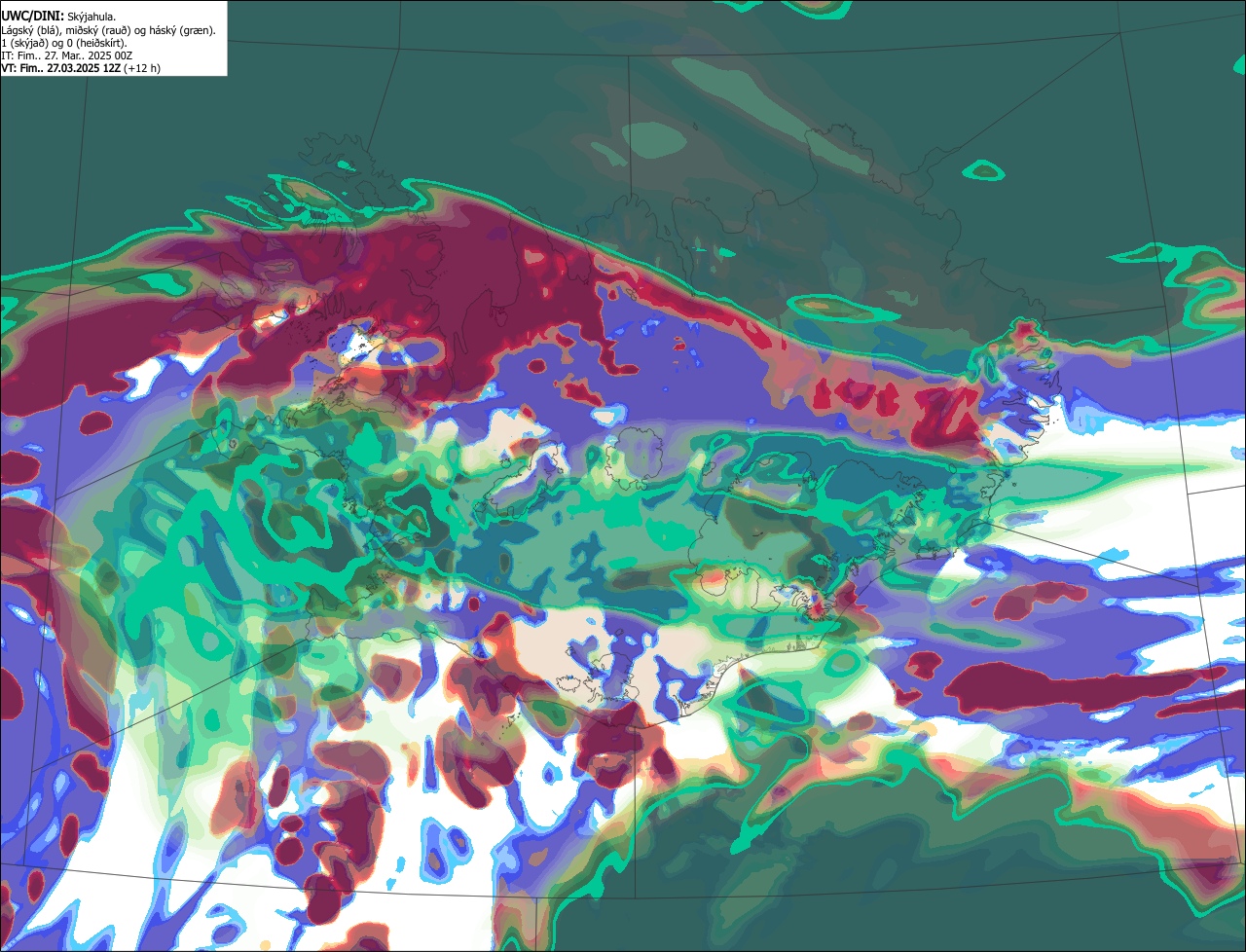1246x952 pixels.
Task: Click the "Lágský (blá), miðský (rauð)" legend line
Action: (x=108, y=30)
